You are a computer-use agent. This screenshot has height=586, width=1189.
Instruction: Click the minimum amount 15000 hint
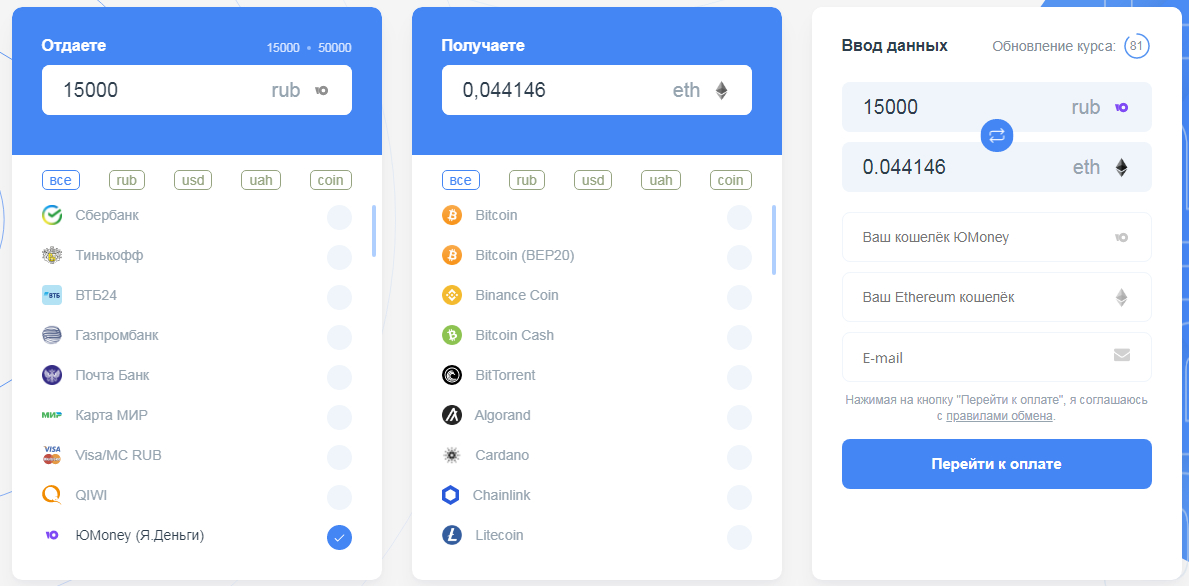(x=283, y=48)
